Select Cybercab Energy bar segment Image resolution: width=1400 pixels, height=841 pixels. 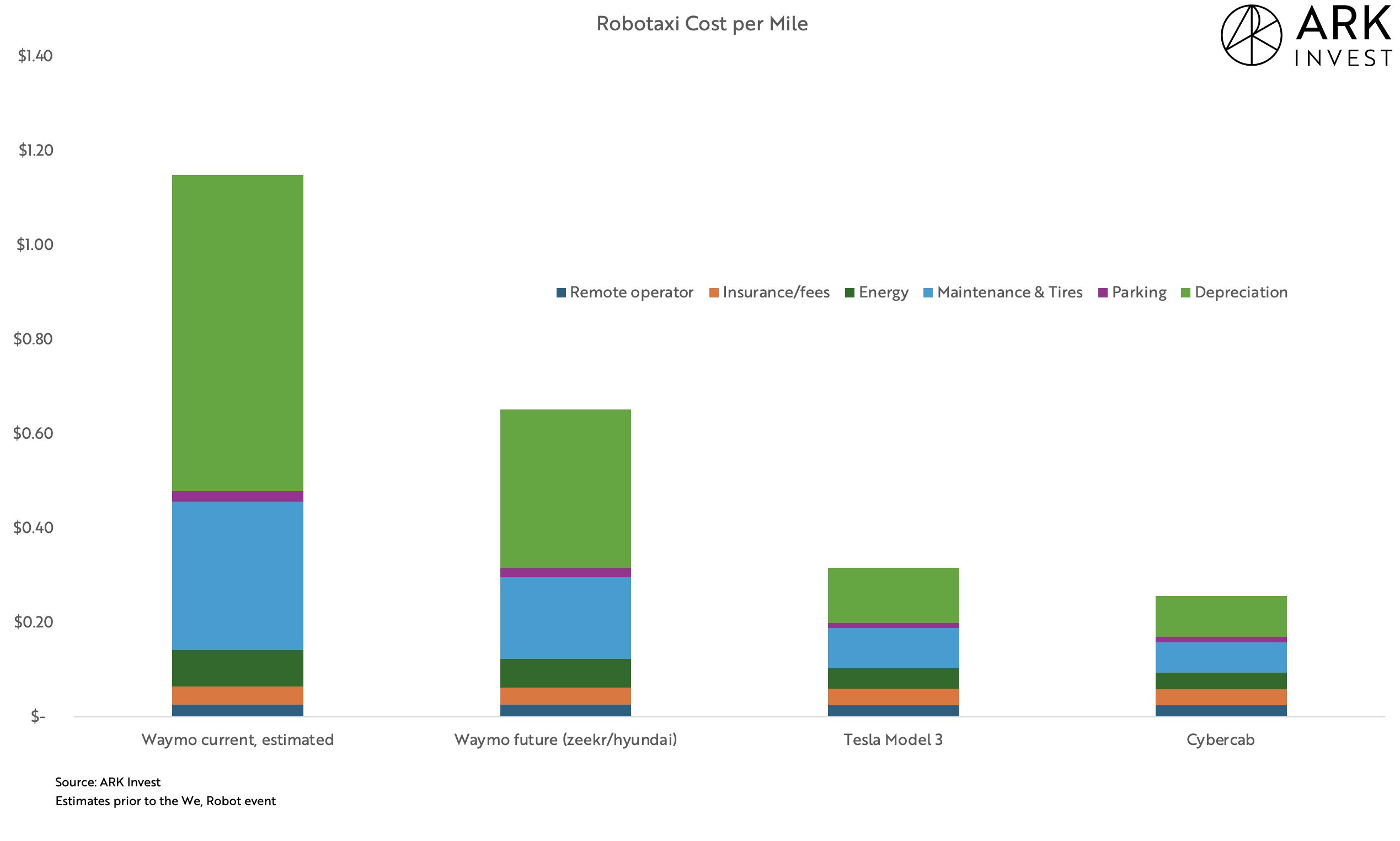pyautogui.click(x=1221, y=681)
